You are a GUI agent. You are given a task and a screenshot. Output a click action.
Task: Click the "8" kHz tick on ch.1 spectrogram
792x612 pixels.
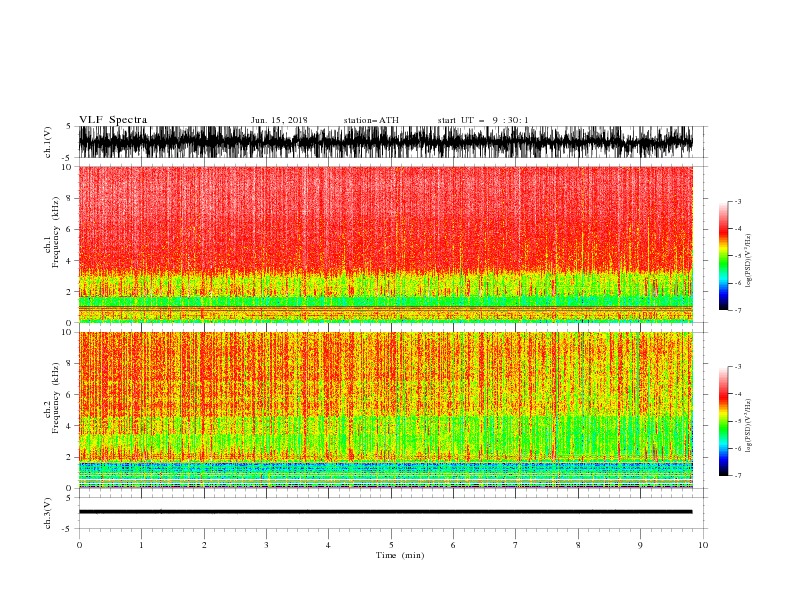(x=69, y=198)
